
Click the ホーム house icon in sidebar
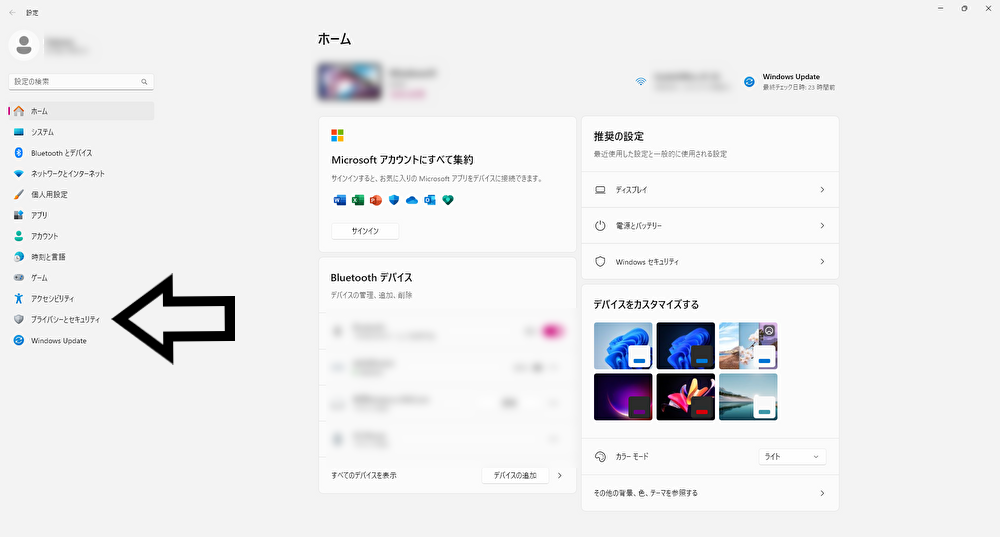[19, 111]
